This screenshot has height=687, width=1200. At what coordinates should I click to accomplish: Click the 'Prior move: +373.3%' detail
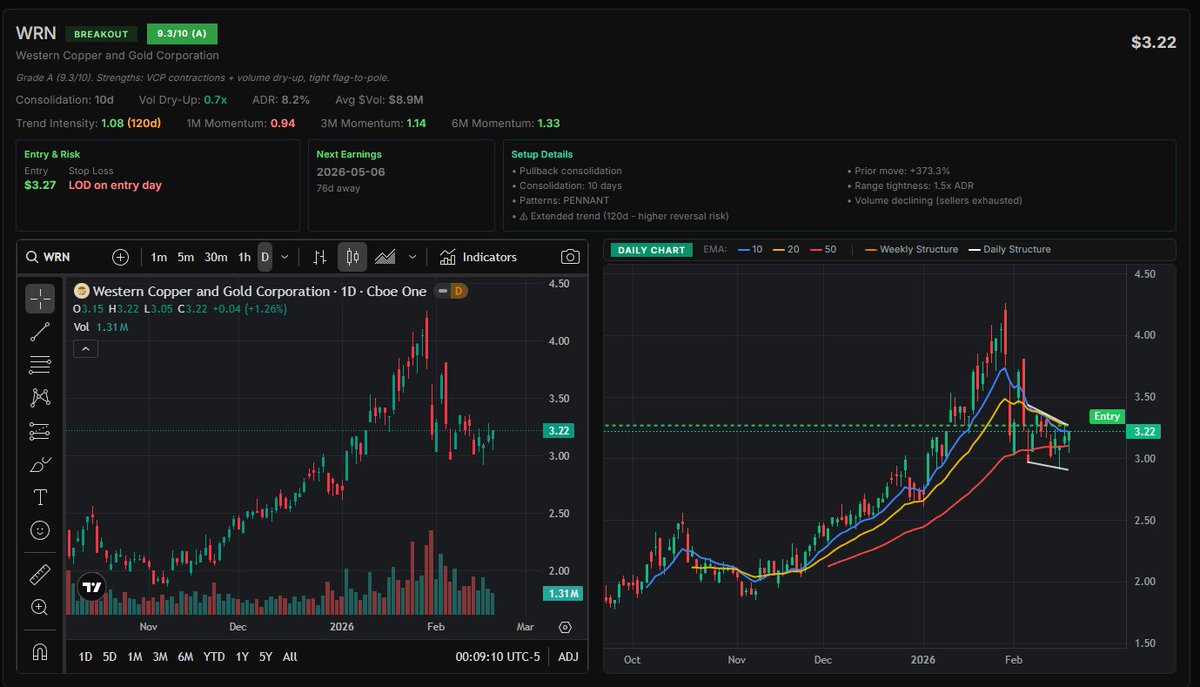(899, 171)
